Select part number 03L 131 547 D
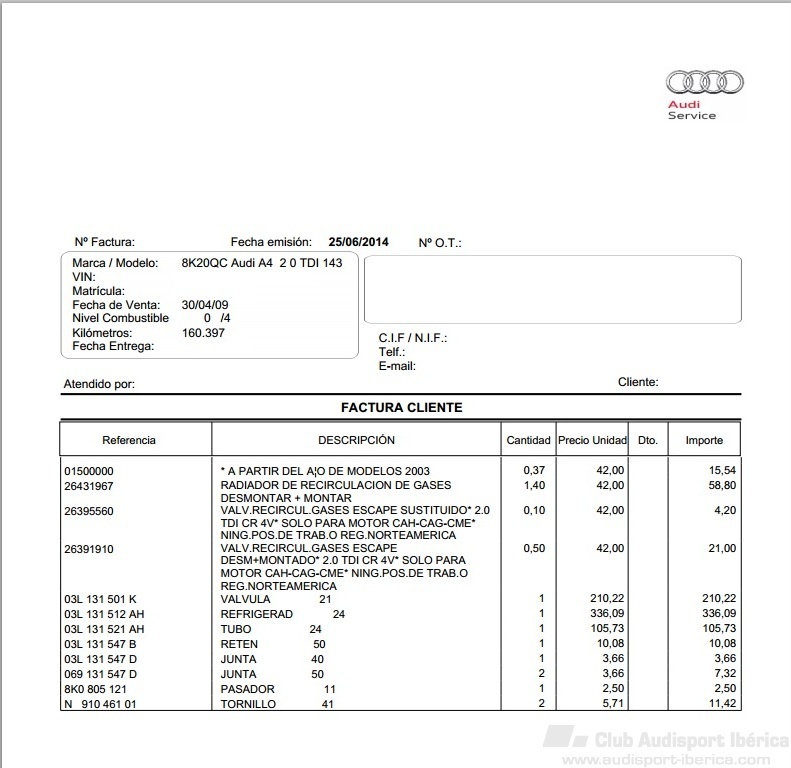This screenshot has height=768, width=791. (x=100, y=659)
